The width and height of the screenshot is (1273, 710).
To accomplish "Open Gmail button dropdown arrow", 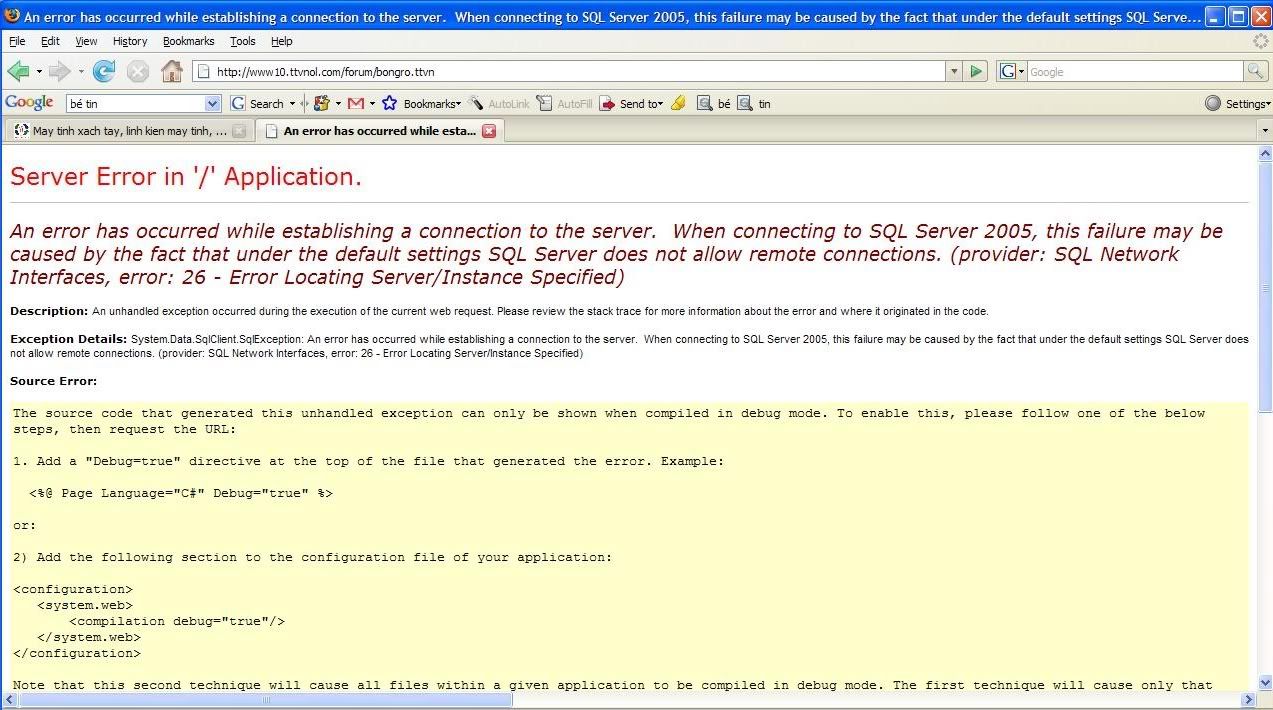I will 372,103.
